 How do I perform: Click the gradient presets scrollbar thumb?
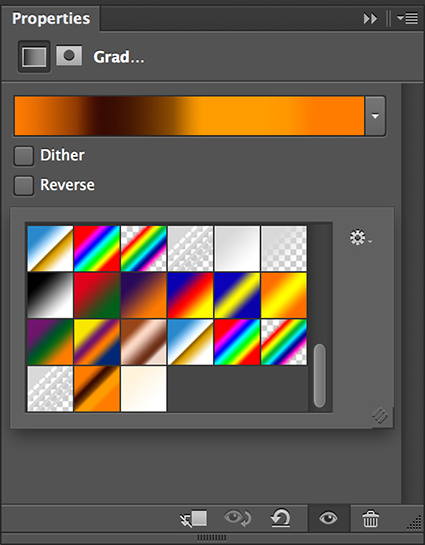tap(320, 375)
